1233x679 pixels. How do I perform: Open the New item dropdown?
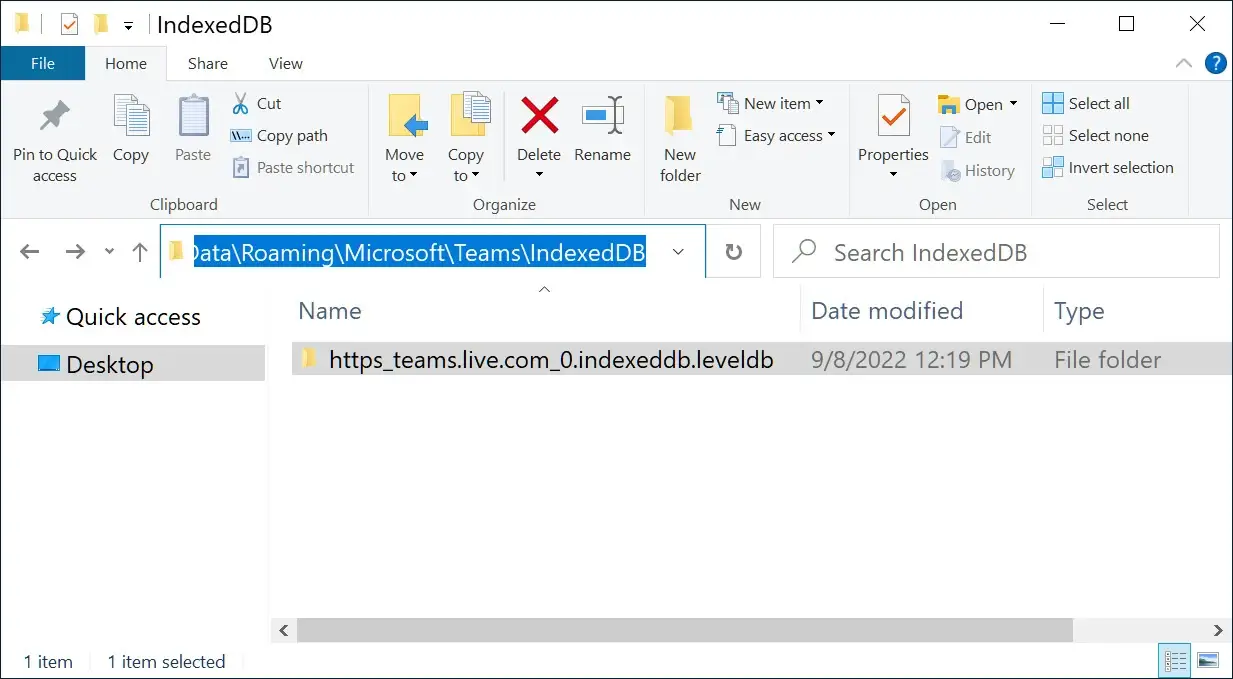tap(770, 103)
